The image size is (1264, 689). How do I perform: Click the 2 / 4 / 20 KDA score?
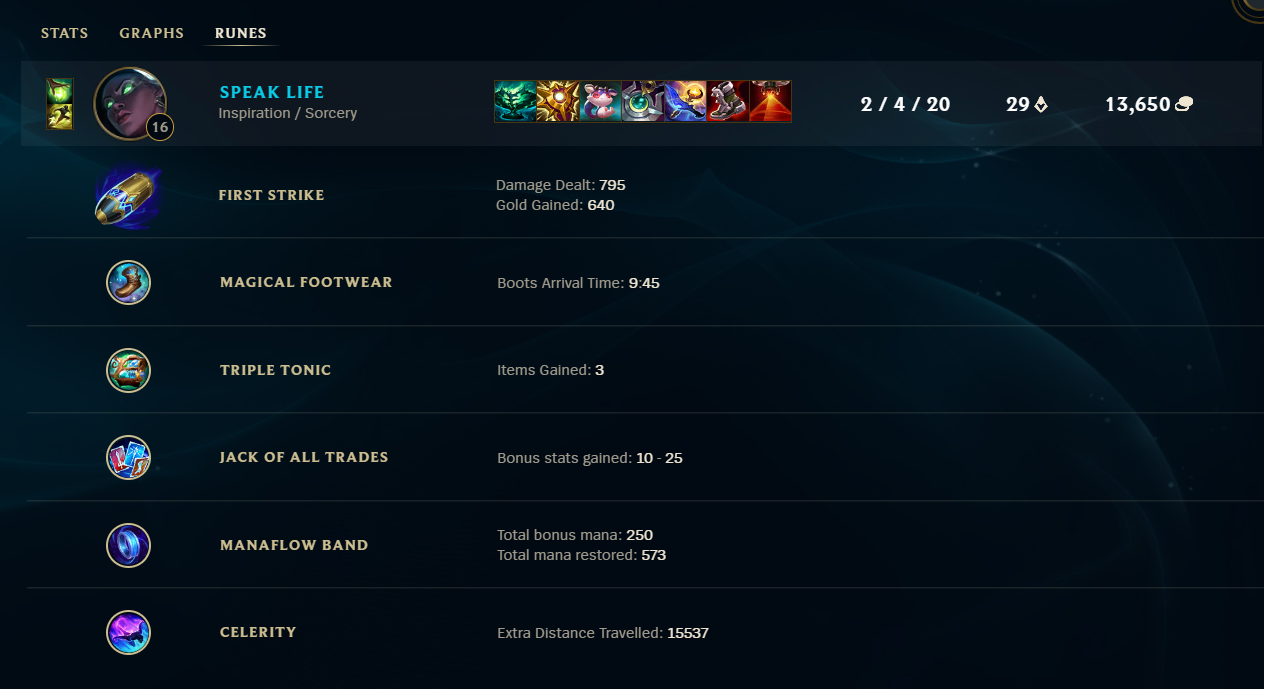click(x=905, y=104)
